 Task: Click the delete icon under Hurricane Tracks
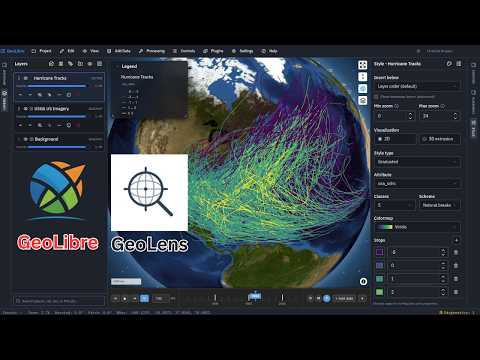click(78, 95)
